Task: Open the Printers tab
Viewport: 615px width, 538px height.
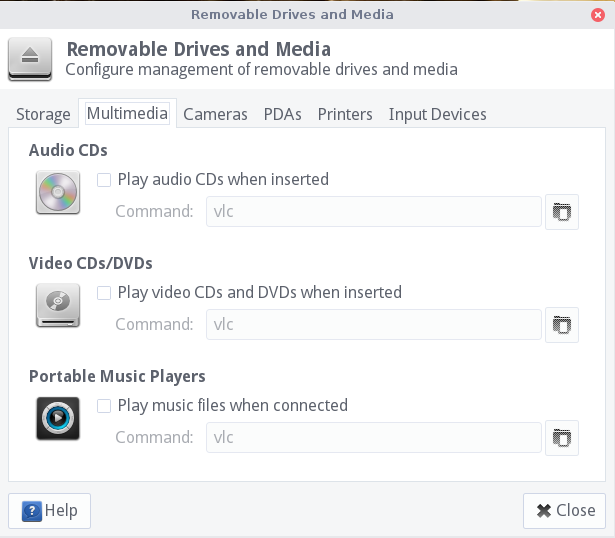Action: click(345, 114)
